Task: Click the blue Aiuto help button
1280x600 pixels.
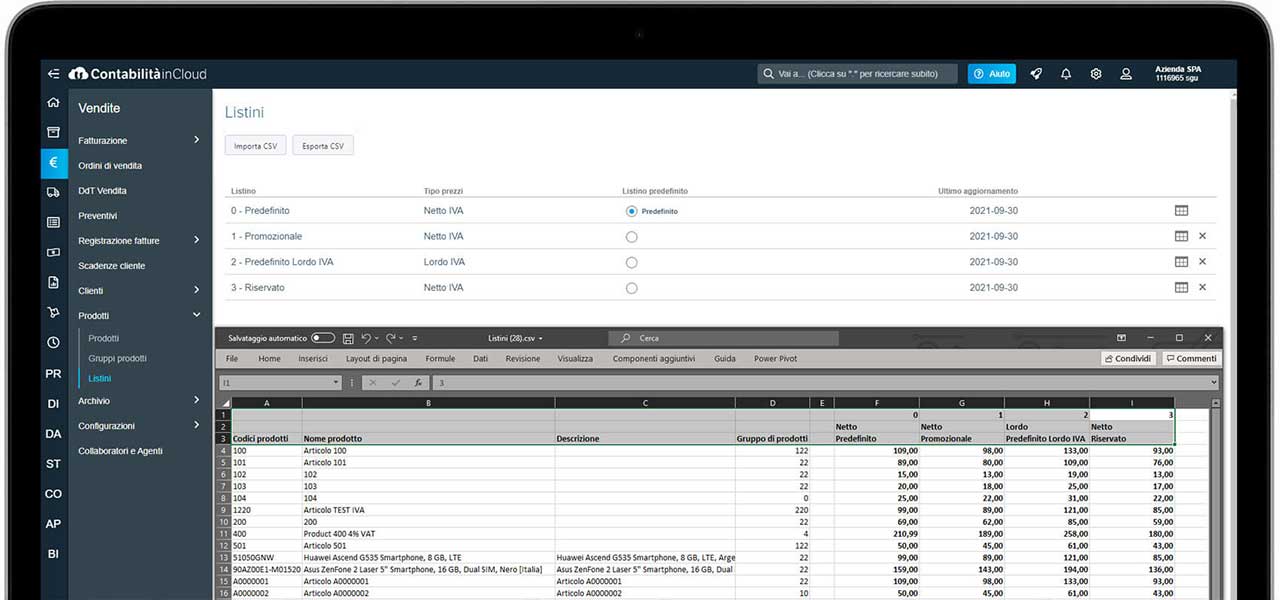Action: tap(992, 74)
